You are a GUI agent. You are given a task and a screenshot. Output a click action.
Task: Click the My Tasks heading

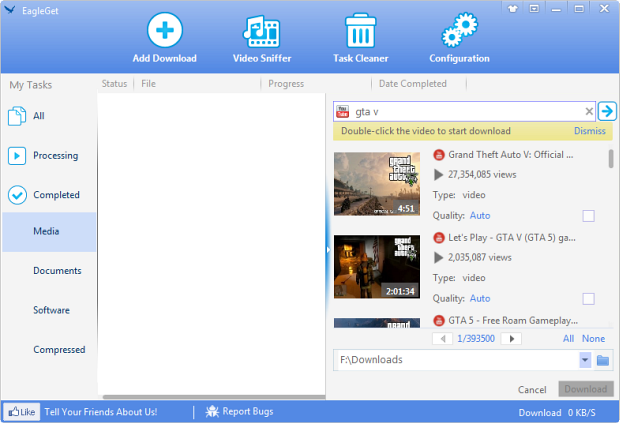point(31,85)
